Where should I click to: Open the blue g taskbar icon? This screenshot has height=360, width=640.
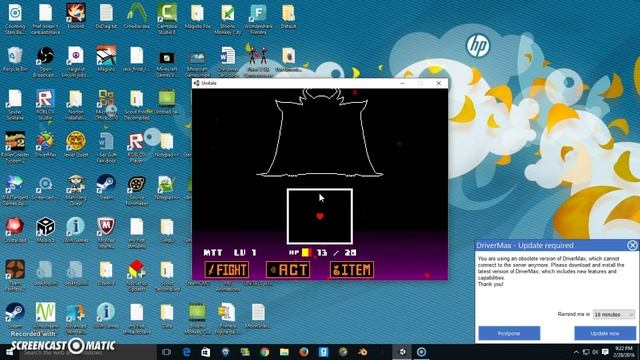tap(323, 352)
